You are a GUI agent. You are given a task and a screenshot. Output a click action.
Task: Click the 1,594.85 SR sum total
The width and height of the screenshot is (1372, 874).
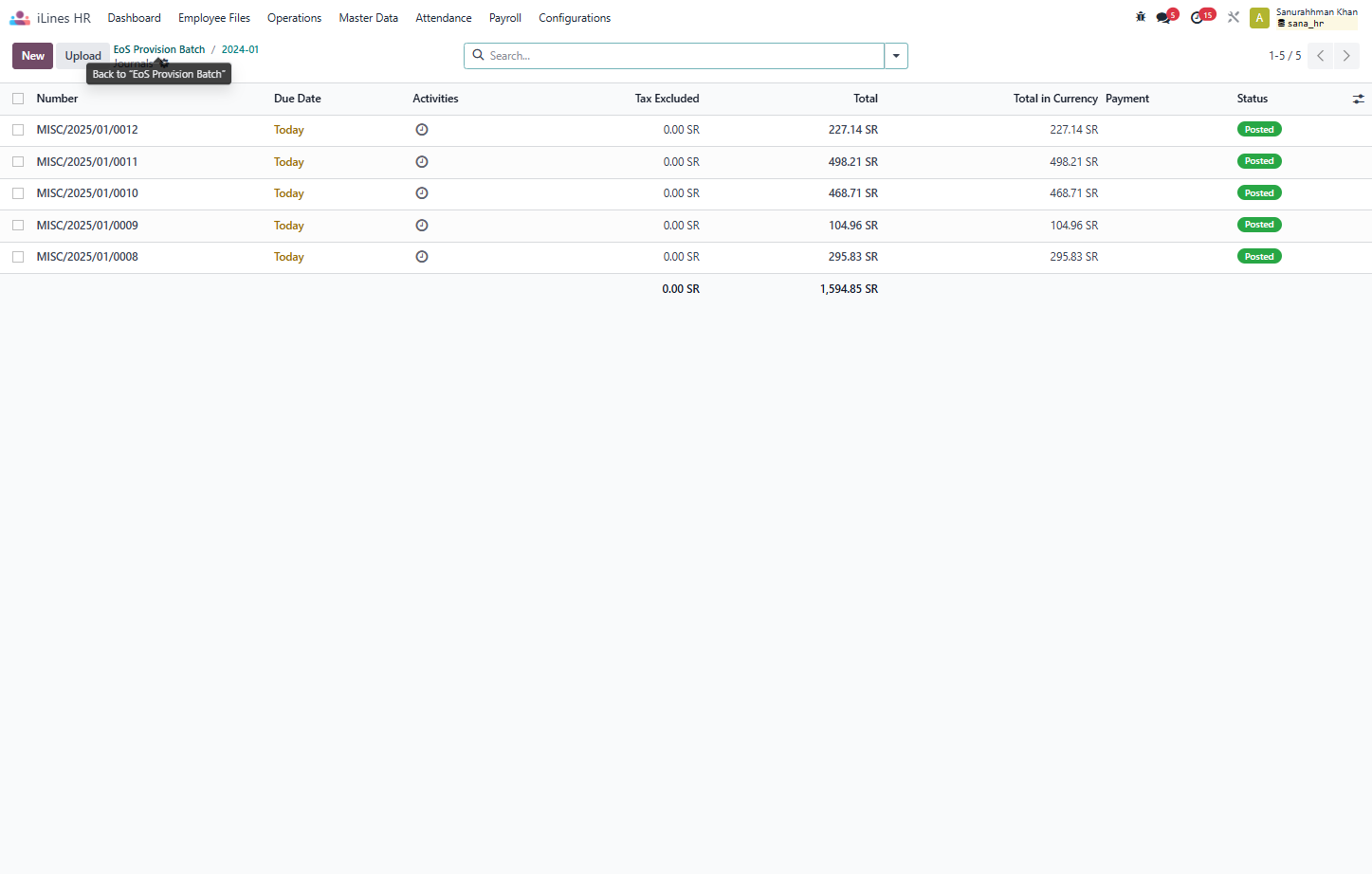pyautogui.click(x=849, y=289)
